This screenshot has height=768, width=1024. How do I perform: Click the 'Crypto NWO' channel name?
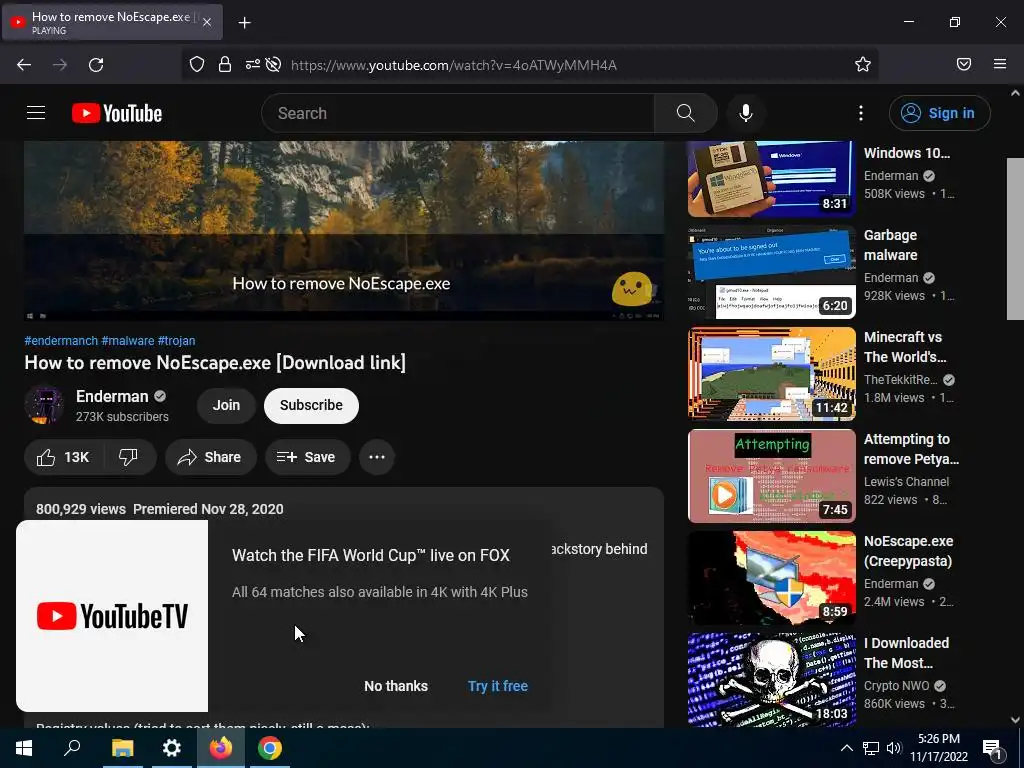click(x=896, y=686)
